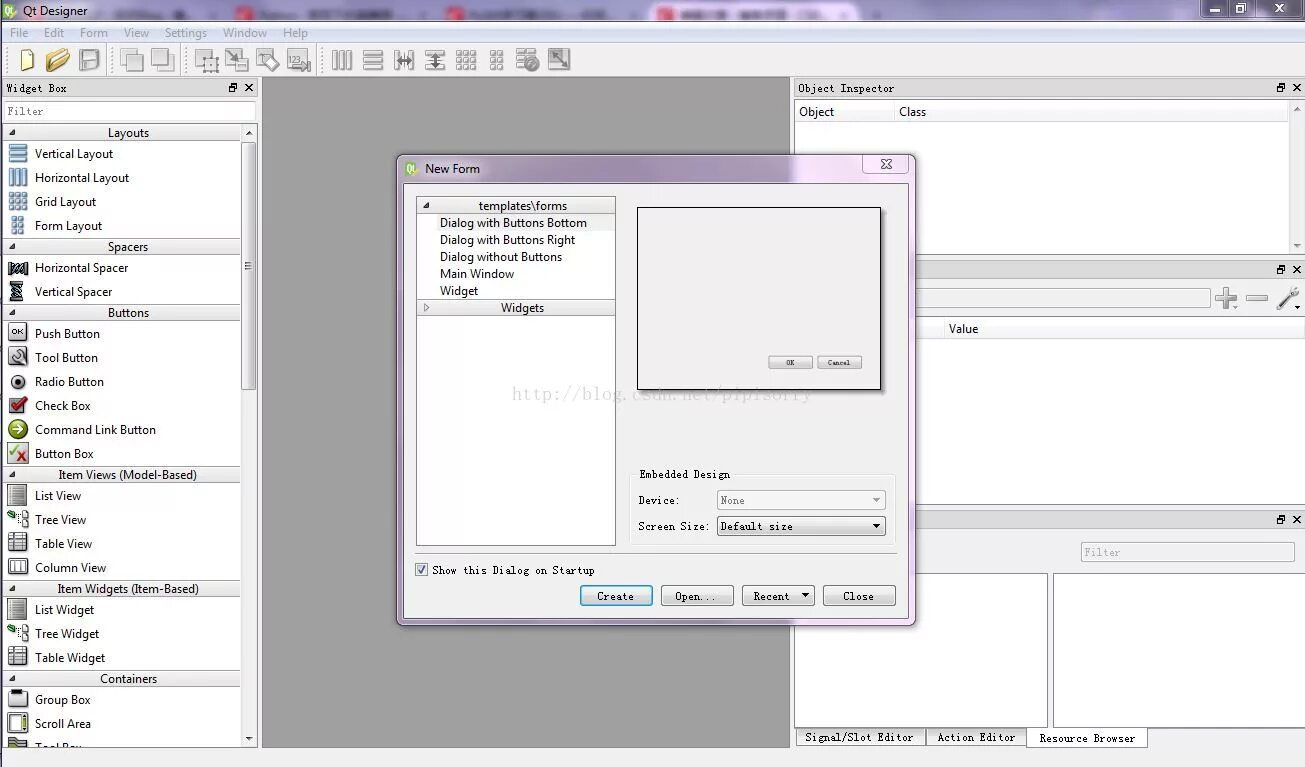
Task: Click the Open... button in New Form
Action: pos(697,596)
